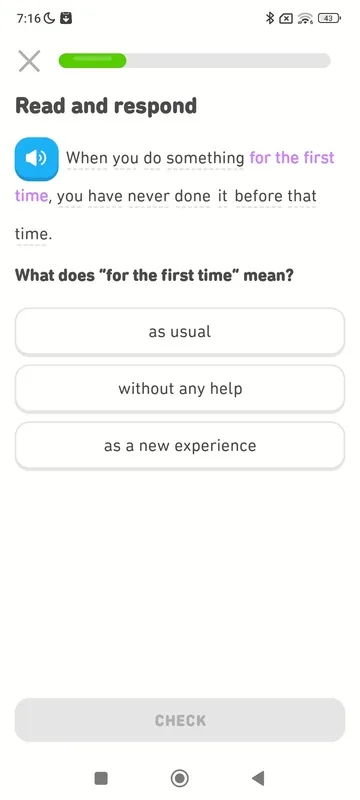
Task: Tap the Android recent apps square icon
Action: 101,778
